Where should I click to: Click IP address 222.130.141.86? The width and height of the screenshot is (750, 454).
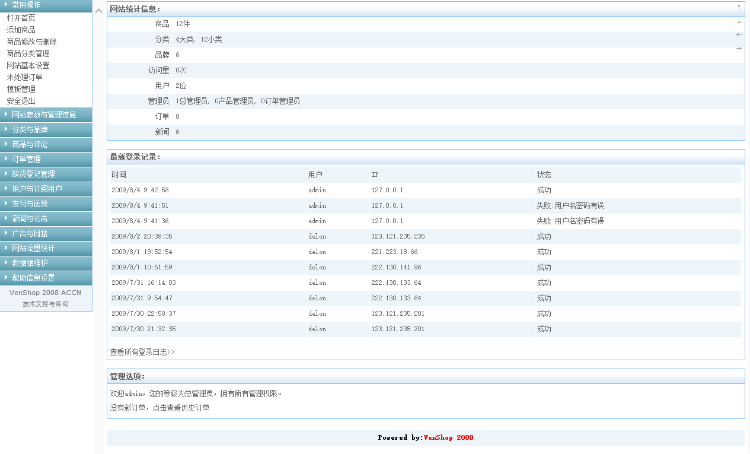point(396,267)
